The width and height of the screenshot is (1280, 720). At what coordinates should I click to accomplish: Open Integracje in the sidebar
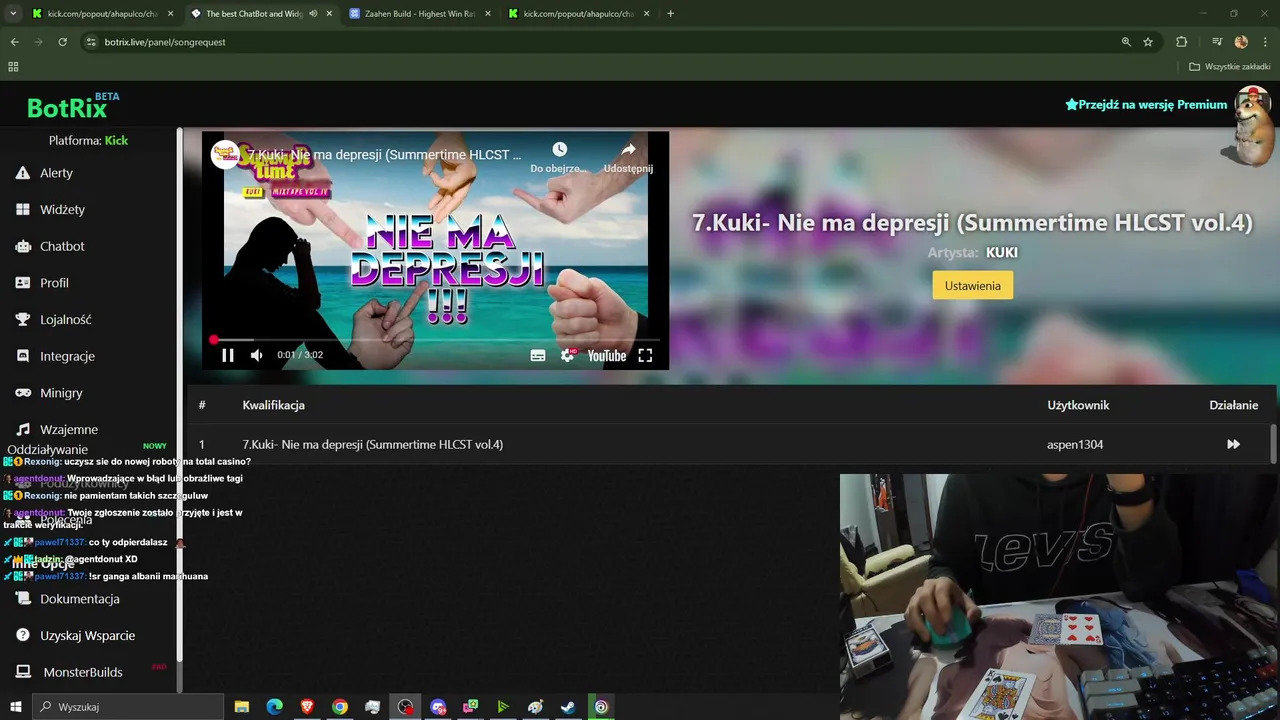tap(55, 356)
